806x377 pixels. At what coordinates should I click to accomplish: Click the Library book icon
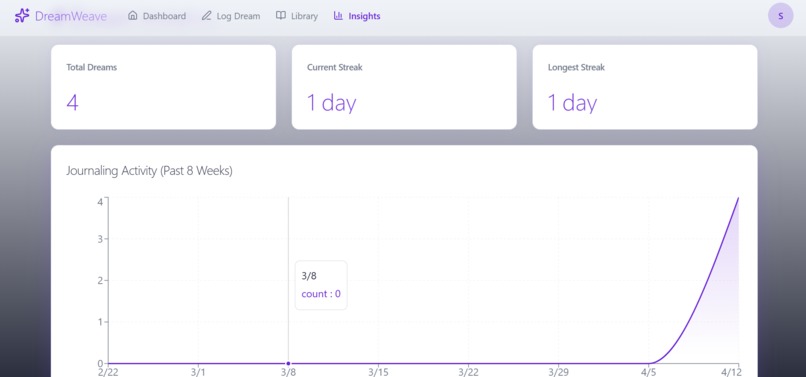click(x=281, y=15)
